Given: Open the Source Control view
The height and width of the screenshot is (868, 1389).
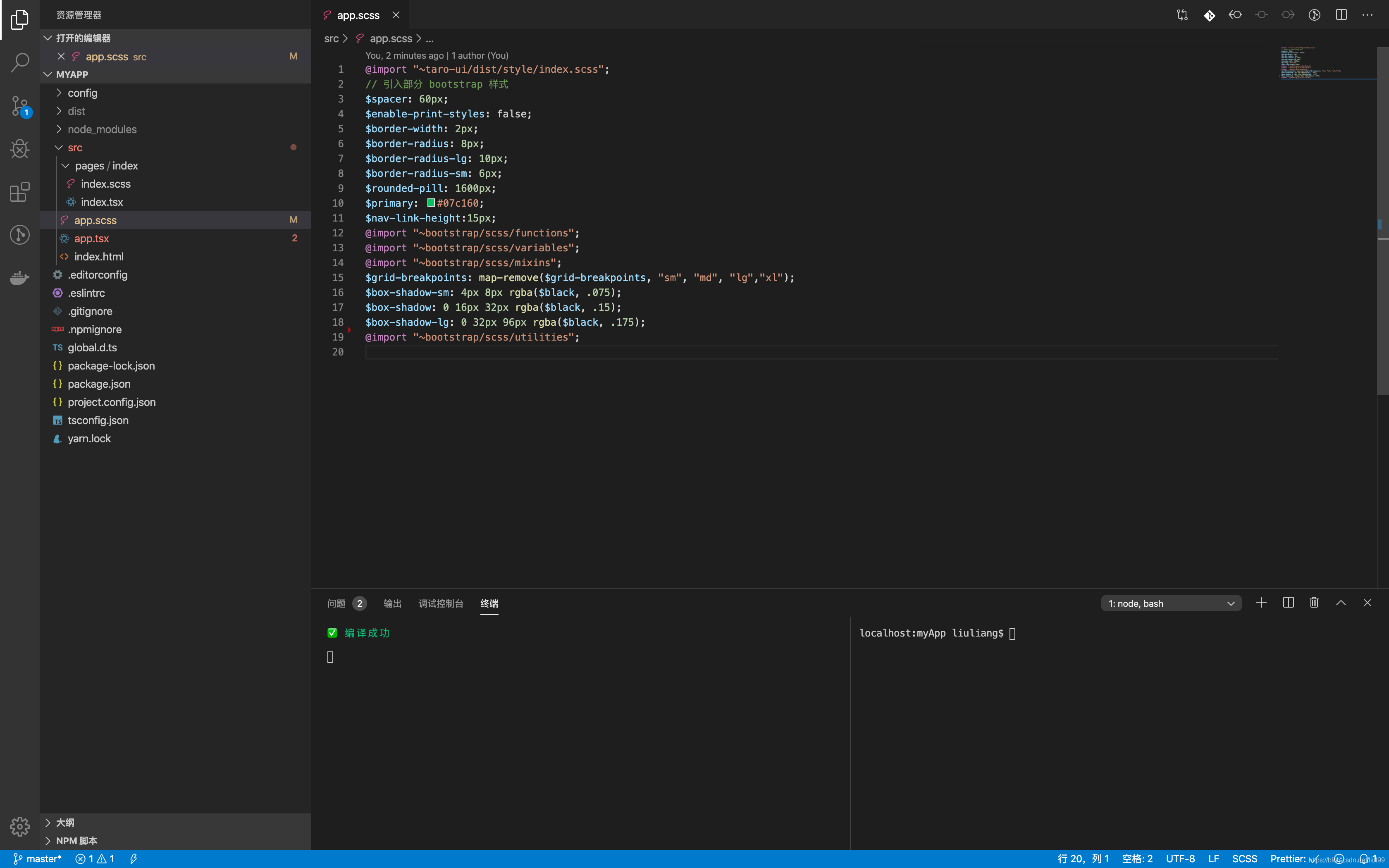Looking at the screenshot, I should 19,106.
